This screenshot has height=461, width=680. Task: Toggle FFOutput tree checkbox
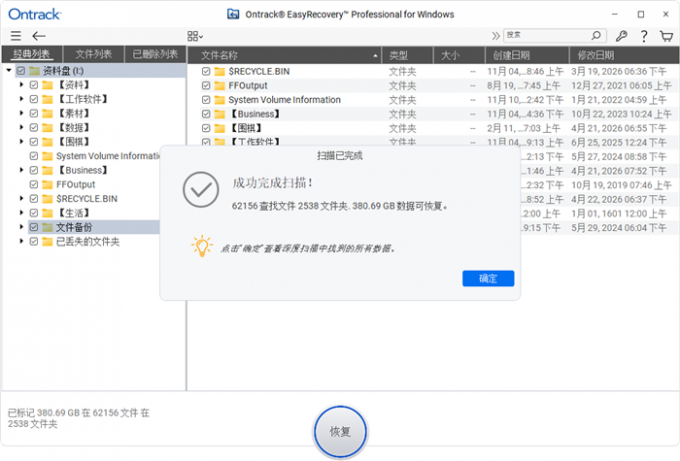34,184
